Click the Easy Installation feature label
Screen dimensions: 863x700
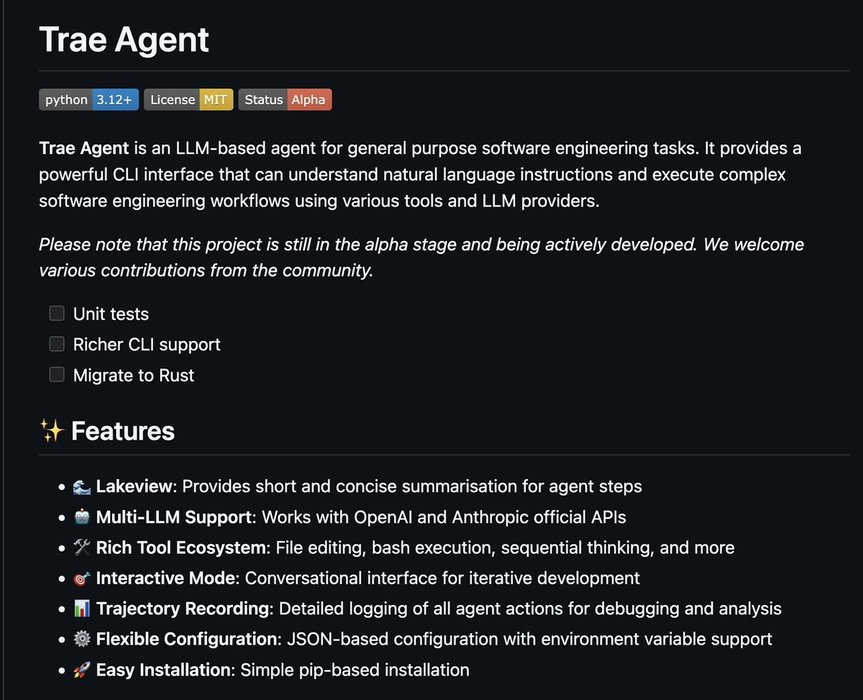click(x=163, y=670)
